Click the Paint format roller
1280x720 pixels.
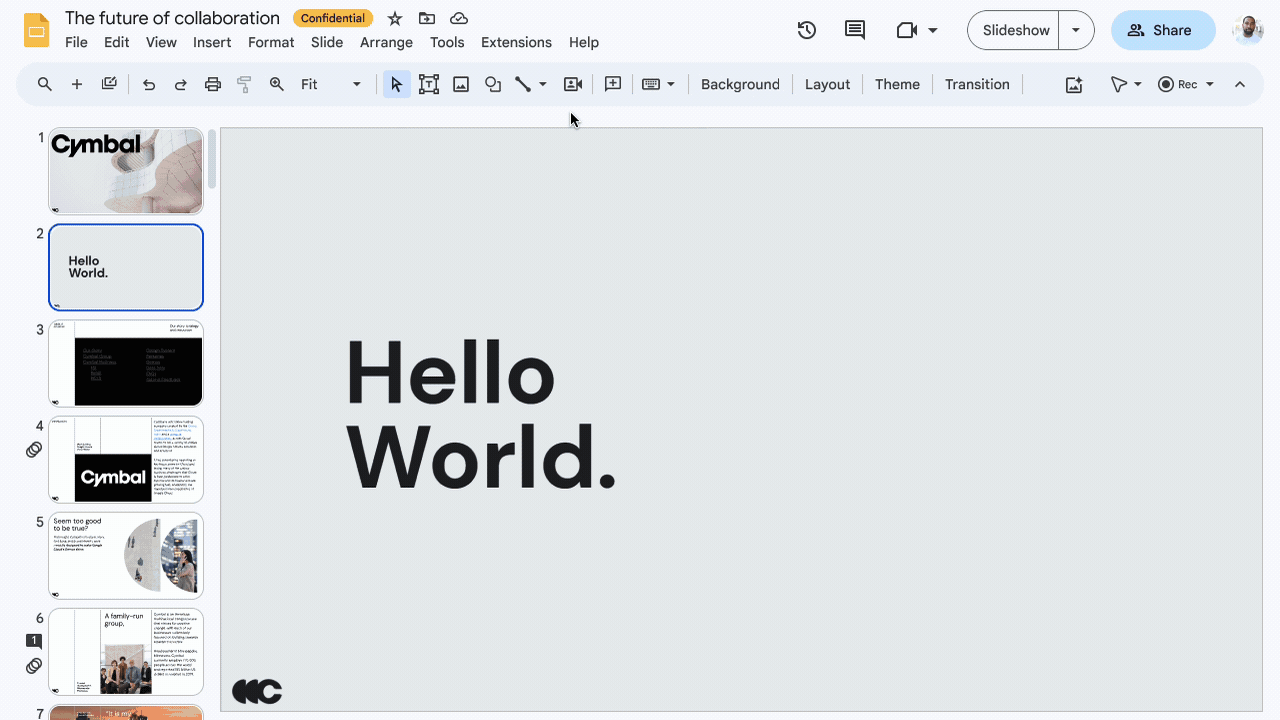(x=244, y=84)
